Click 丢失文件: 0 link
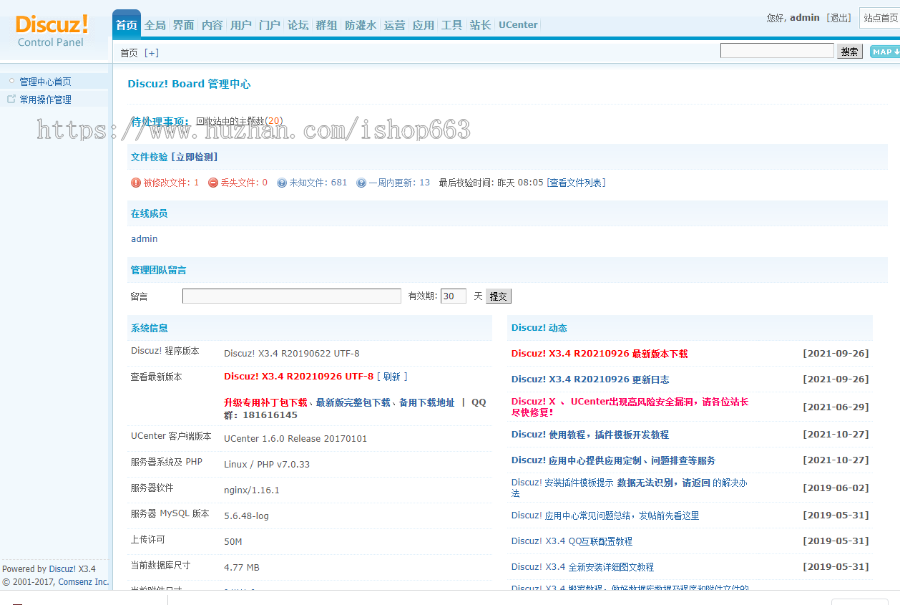The width and height of the screenshot is (900, 605). (244, 183)
